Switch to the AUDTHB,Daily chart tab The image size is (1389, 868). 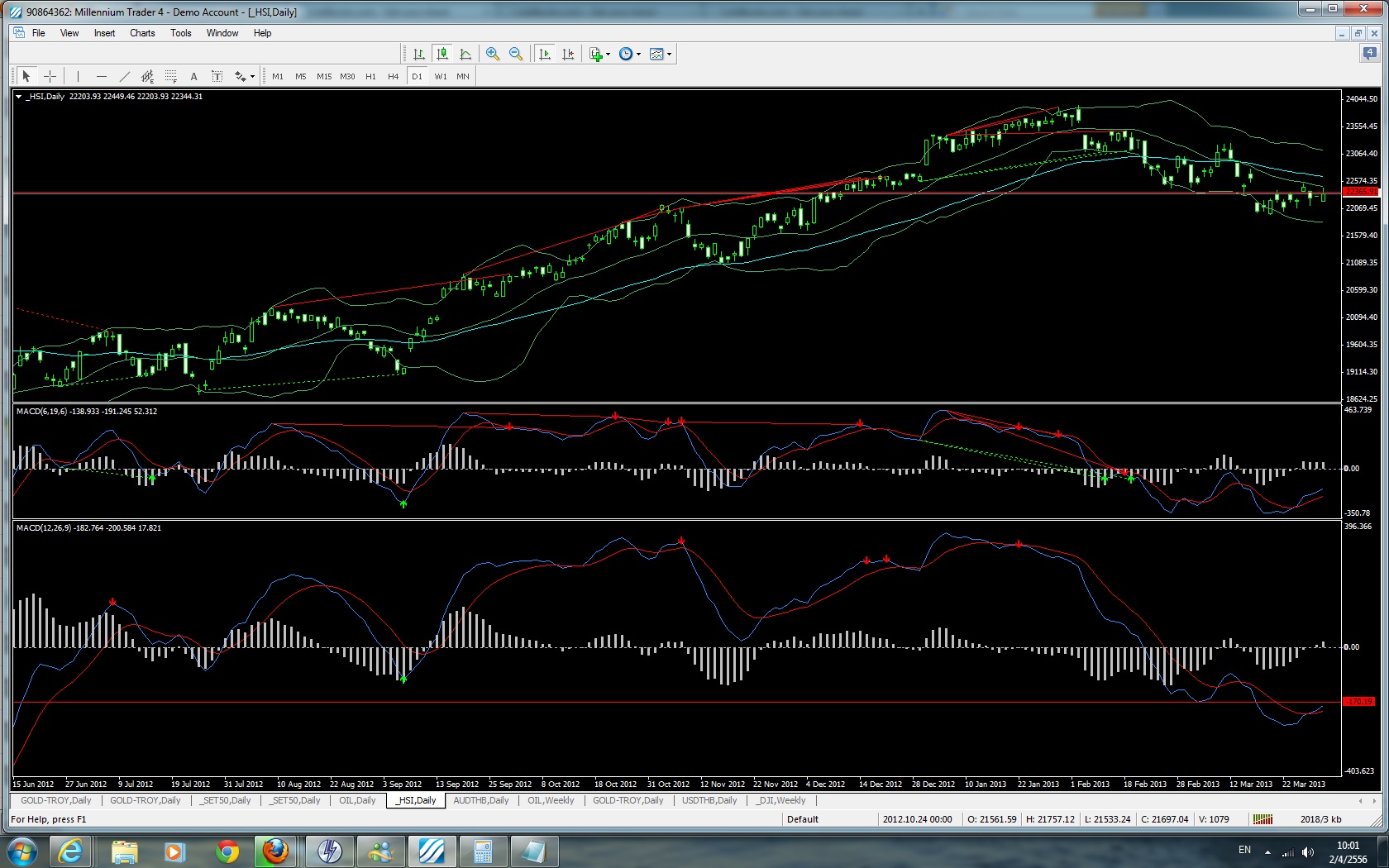(x=481, y=800)
